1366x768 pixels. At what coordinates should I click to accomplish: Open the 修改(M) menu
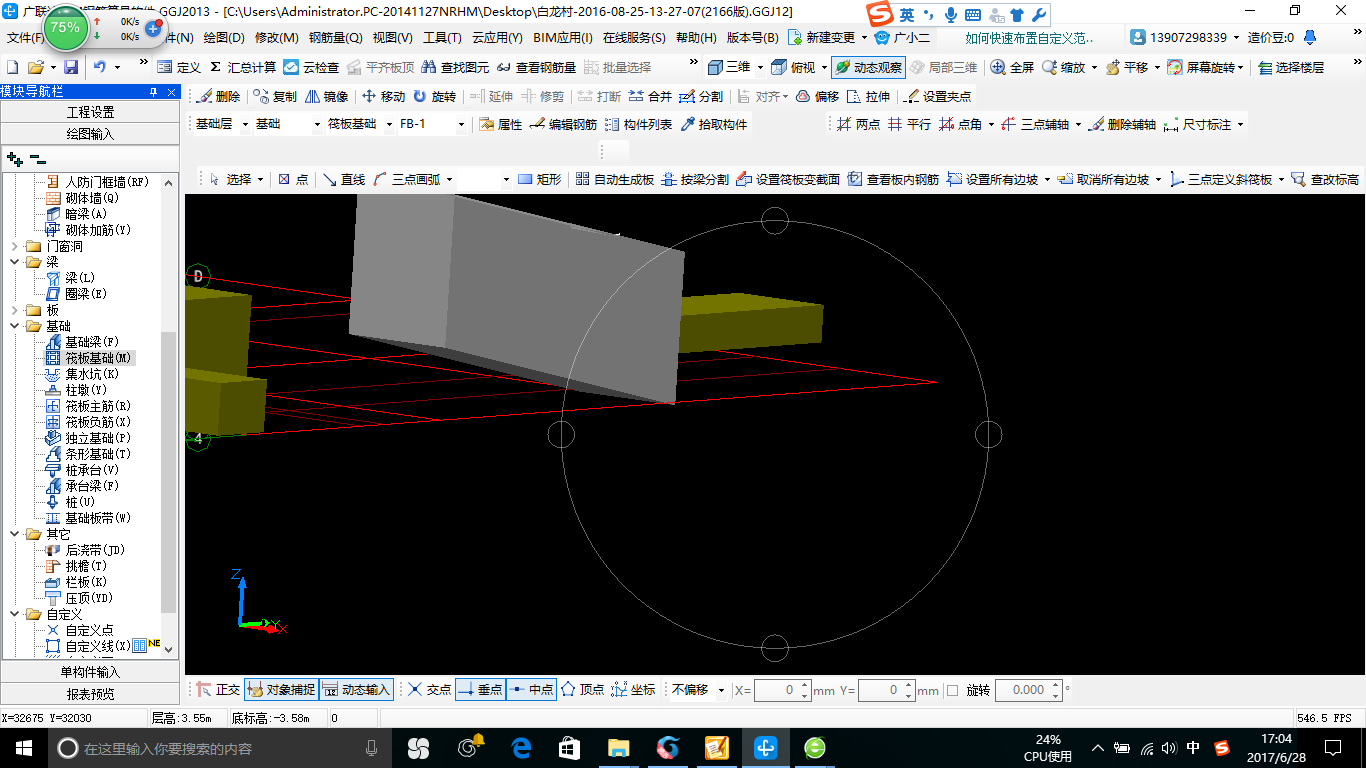point(277,38)
